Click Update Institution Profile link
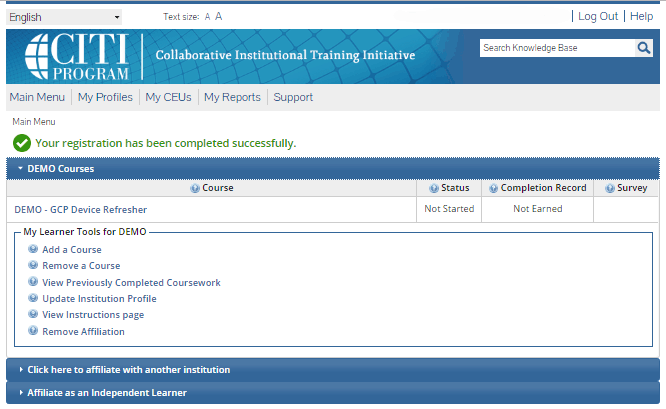Image resolution: width=666 pixels, height=409 pixels. coord(99,299)
